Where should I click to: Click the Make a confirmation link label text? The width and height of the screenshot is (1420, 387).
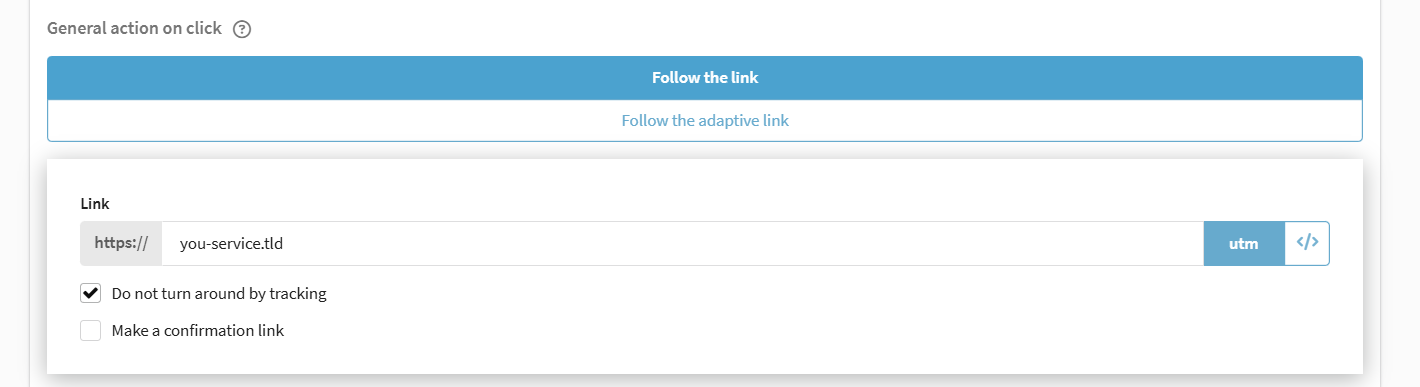pos(198,331)
